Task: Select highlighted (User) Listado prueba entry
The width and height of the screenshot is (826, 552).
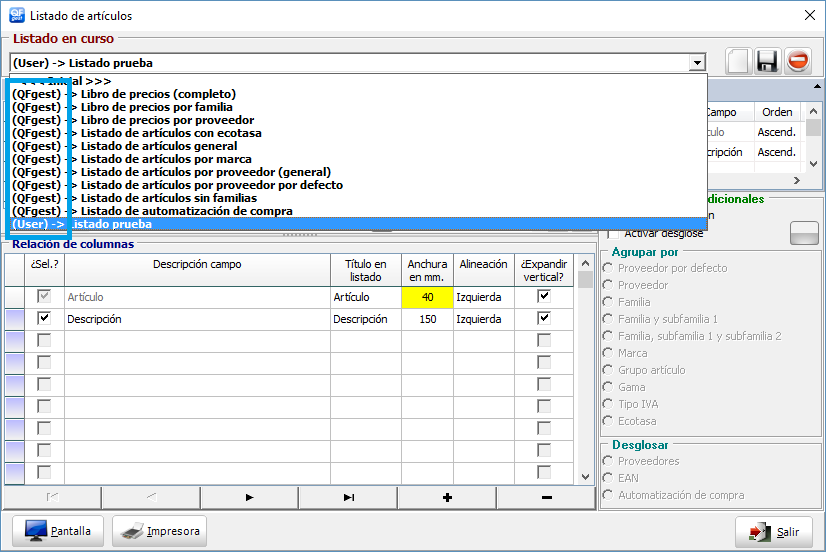Action: [358, 224]
